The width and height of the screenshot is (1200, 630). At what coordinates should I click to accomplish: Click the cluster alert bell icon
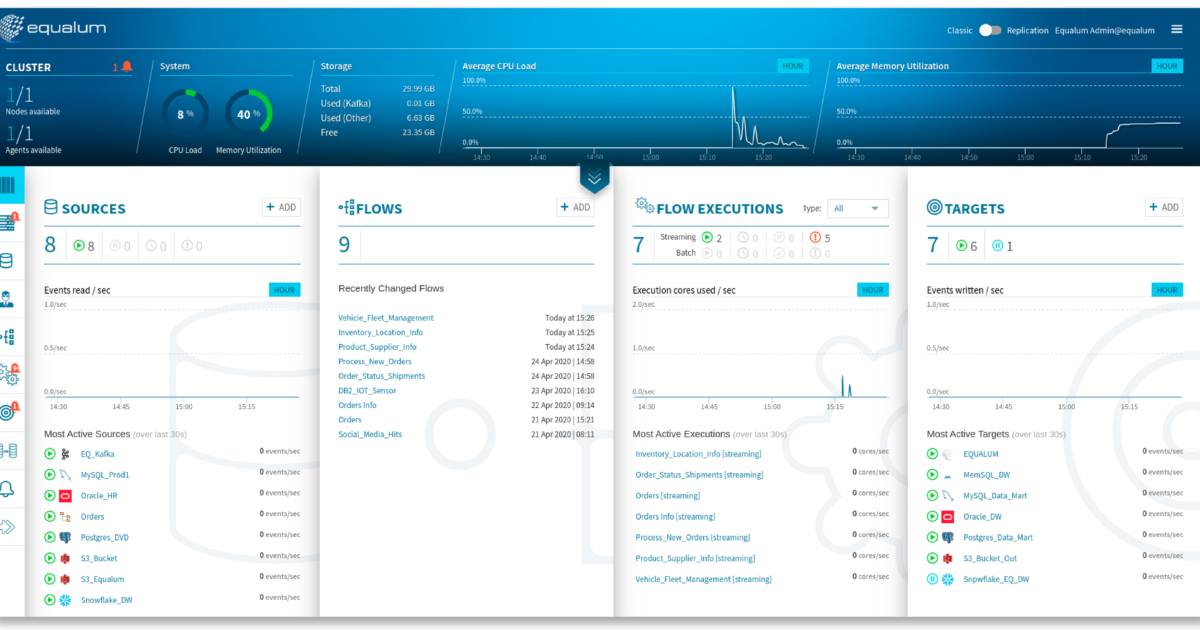click(x=128, y=67)
